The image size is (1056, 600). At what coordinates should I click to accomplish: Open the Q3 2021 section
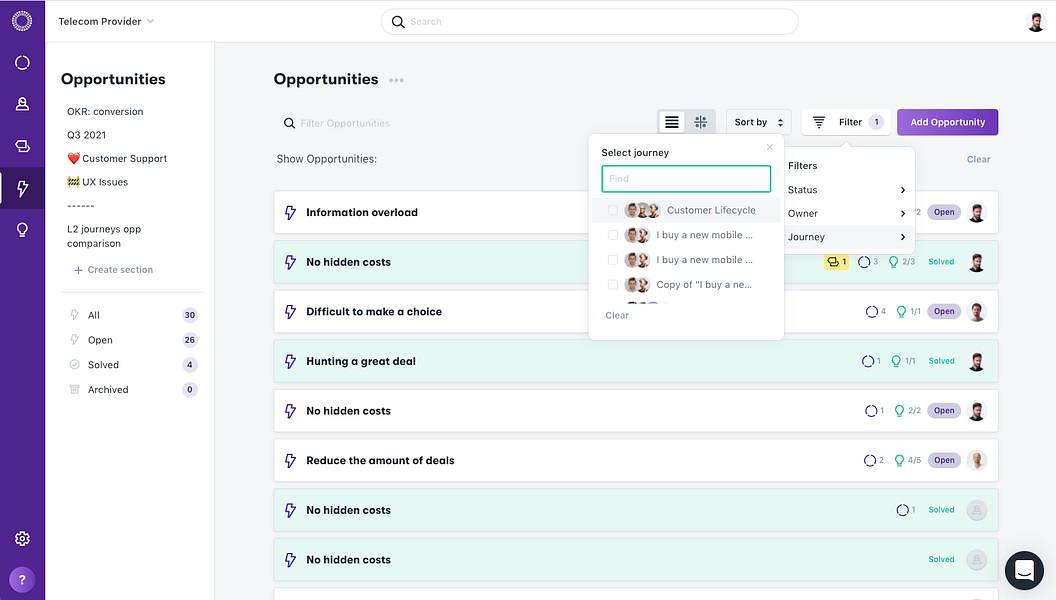tap(86, 135)
